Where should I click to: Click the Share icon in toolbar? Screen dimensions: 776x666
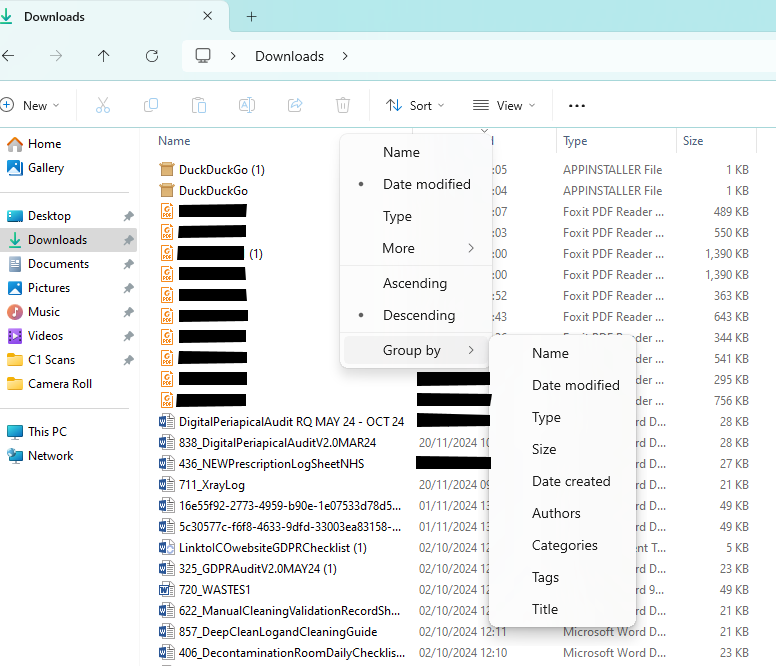click(x=295, y=105)
